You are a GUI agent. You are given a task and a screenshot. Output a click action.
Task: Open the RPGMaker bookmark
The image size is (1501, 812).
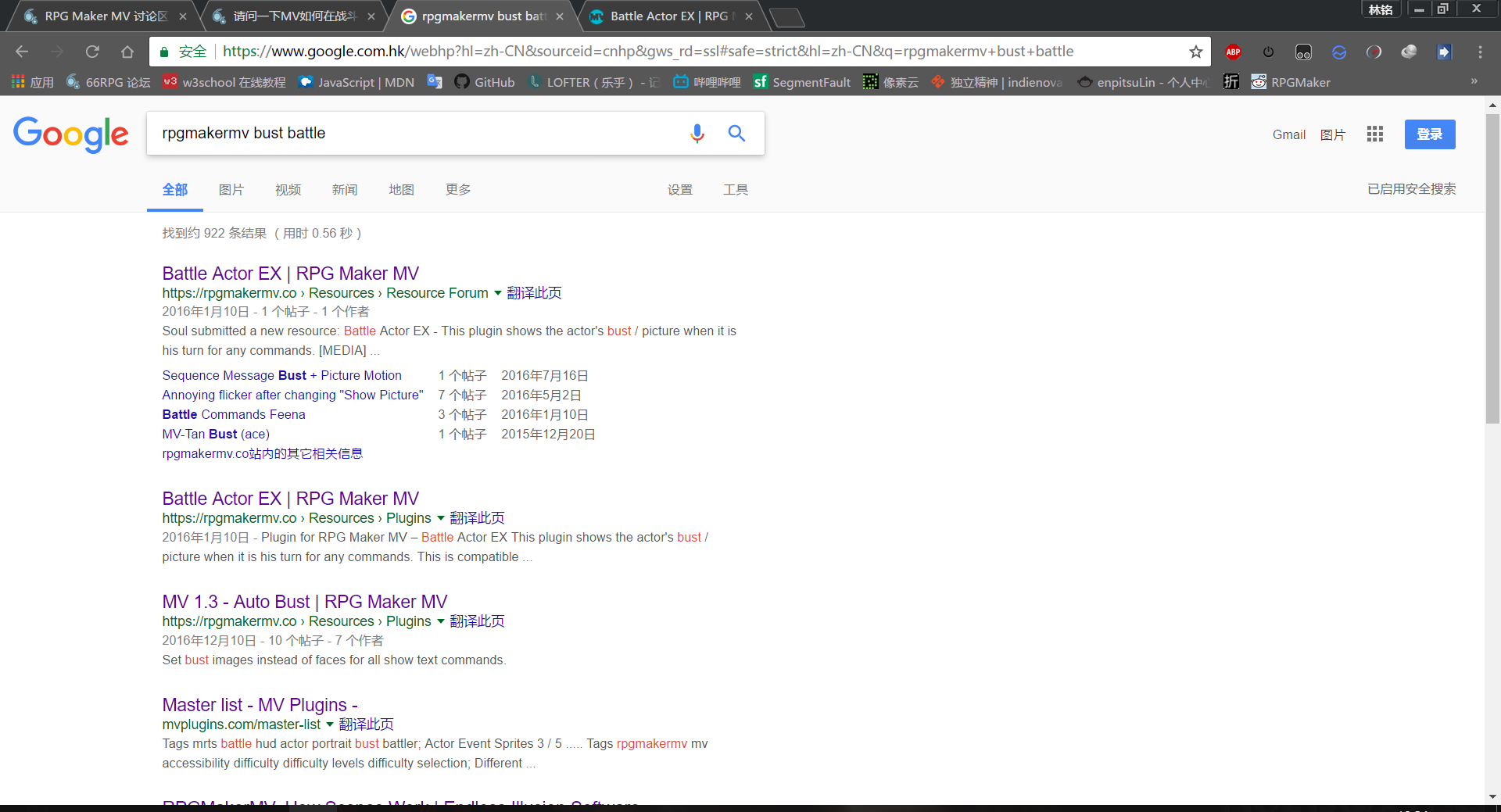point(1291,82)
